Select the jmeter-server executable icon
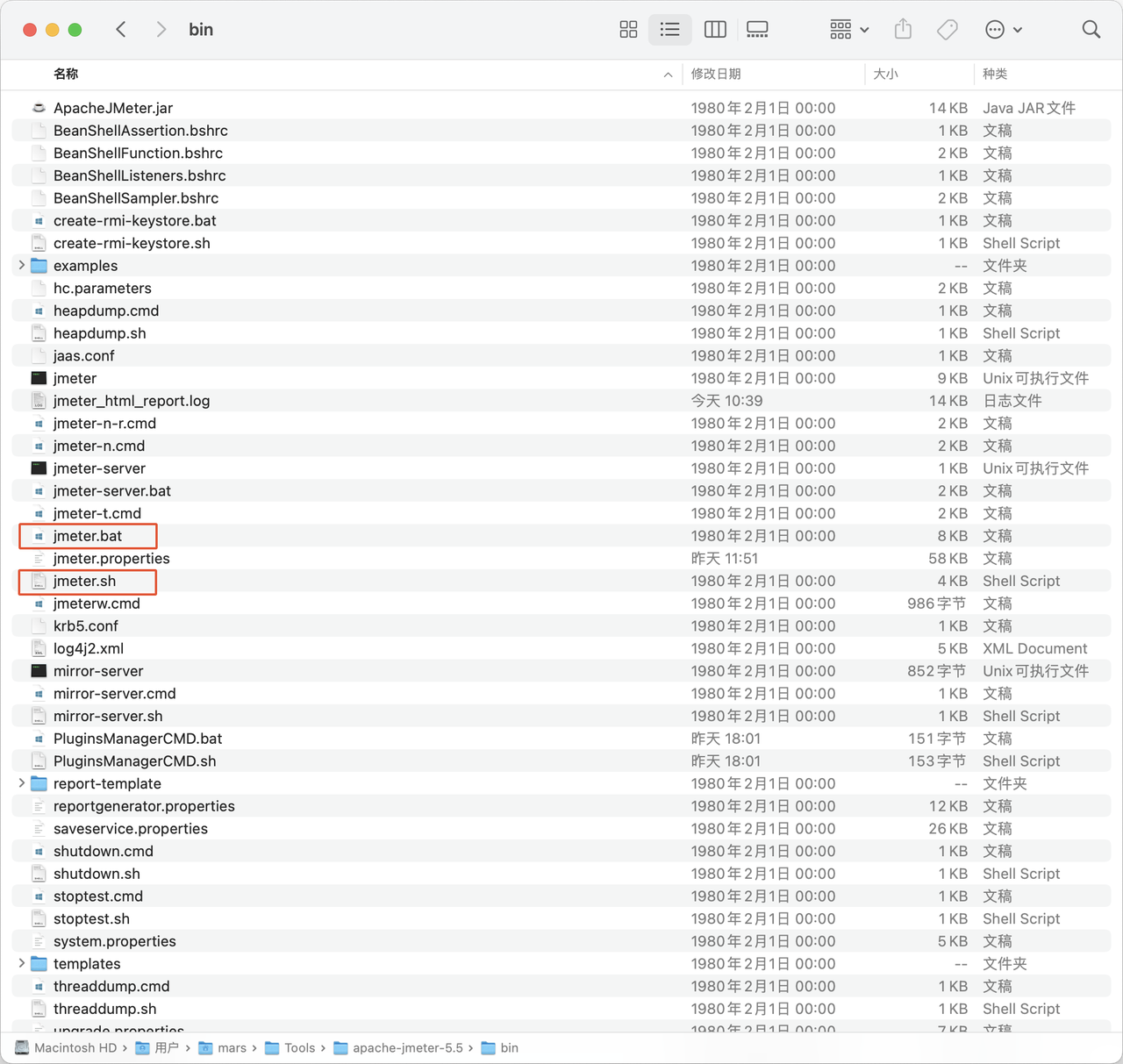The width and height of the screenshot is (1123, 1064). pyautogui.click(x=39, y=468)
